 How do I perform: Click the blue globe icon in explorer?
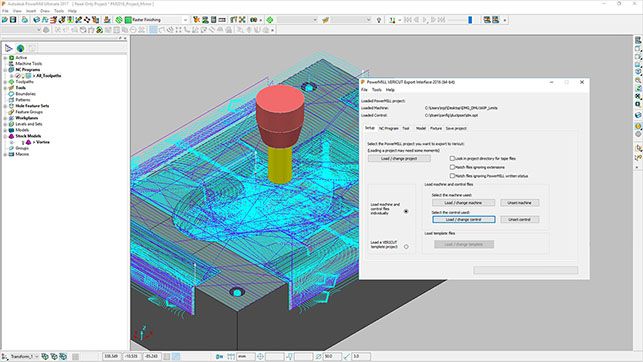(x=20, y=48)
